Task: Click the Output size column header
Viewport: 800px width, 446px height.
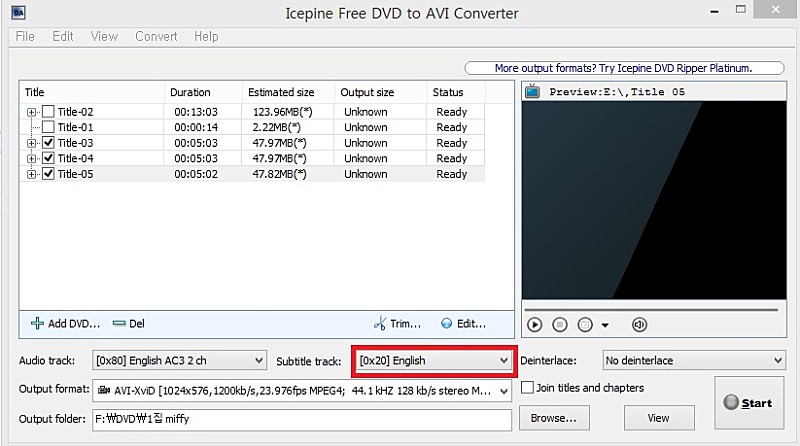Action: pyautogui.click(x=380, y=92)
